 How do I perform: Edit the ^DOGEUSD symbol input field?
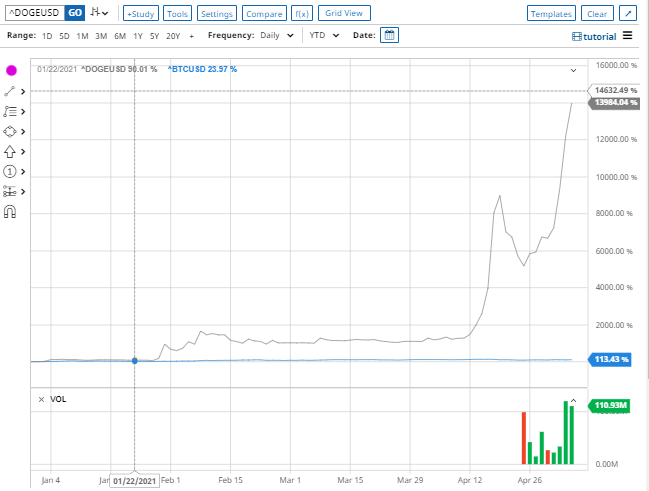(35, 13)
